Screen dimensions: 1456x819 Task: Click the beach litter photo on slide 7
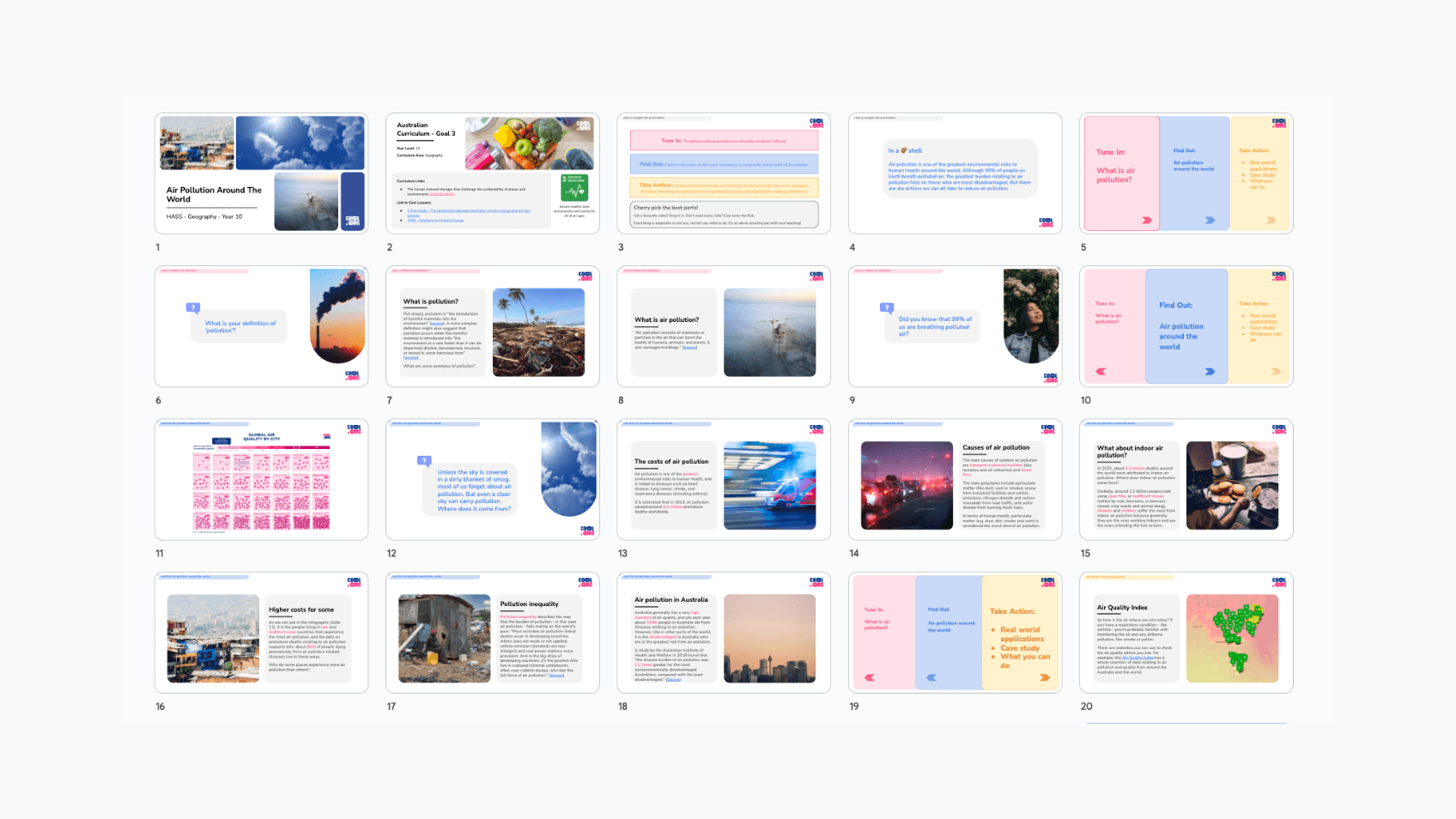coord(538,332)
